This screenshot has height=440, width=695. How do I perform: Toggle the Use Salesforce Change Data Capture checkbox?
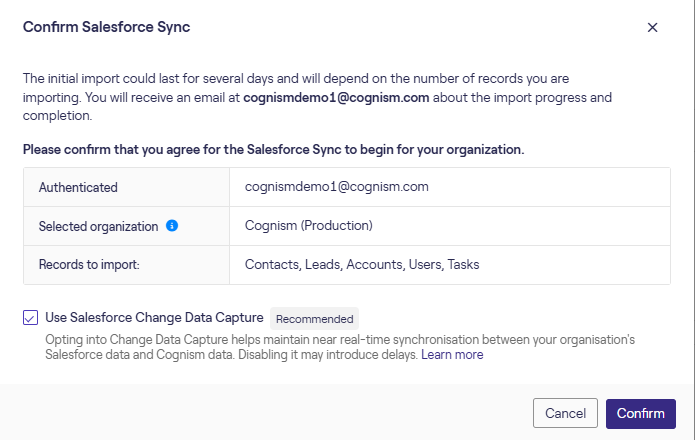(31, 318)
